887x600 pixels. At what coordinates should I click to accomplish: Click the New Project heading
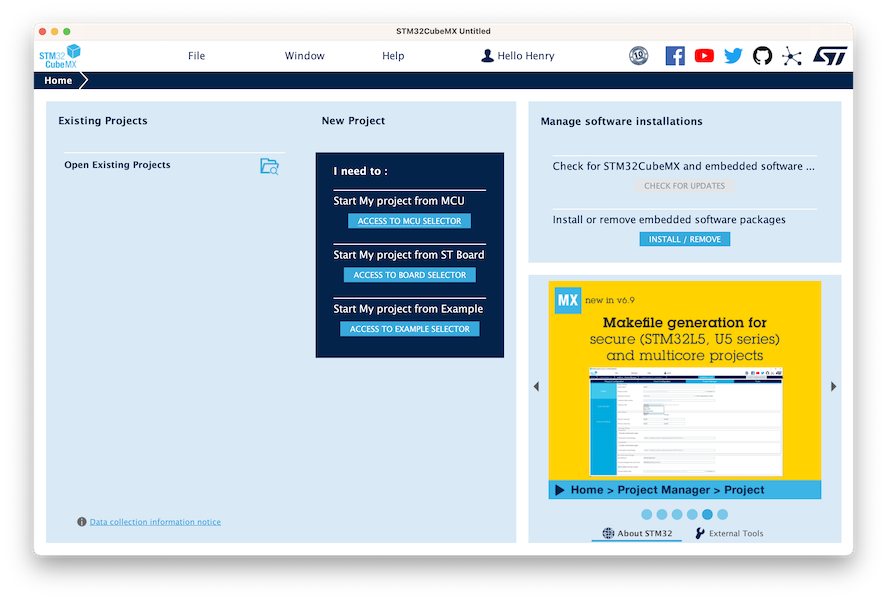354,120
